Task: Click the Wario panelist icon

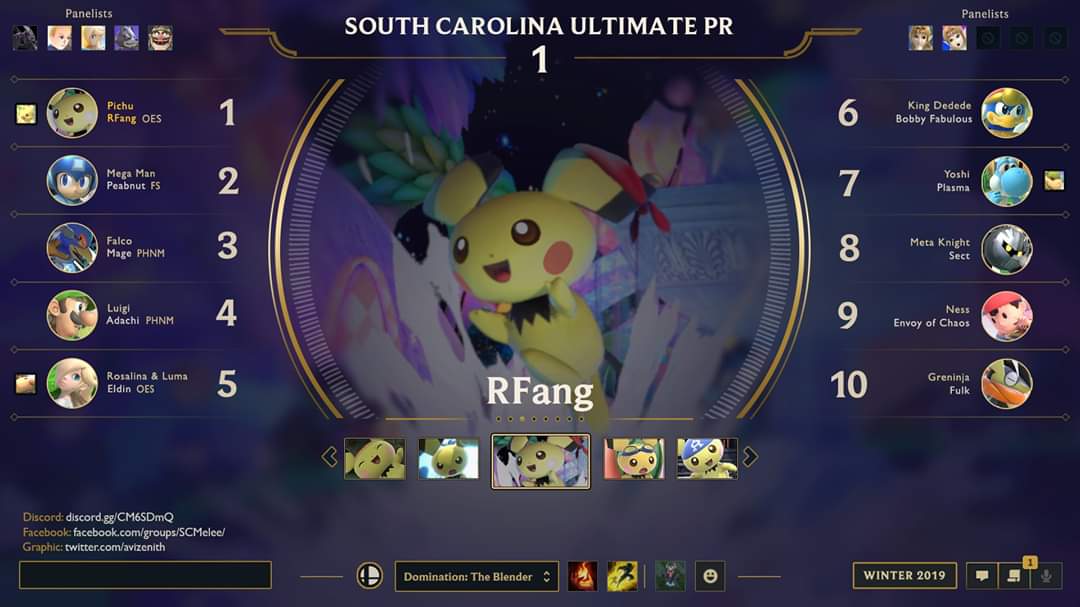Action: point(160,38)
